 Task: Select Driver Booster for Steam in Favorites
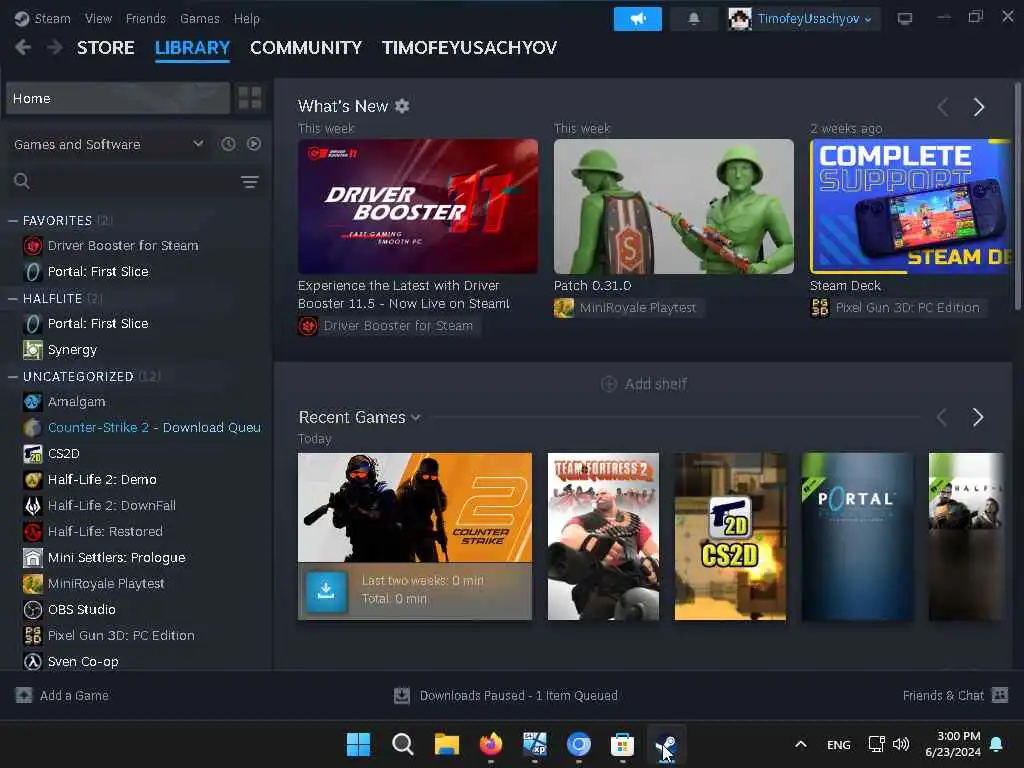[123, 246]
